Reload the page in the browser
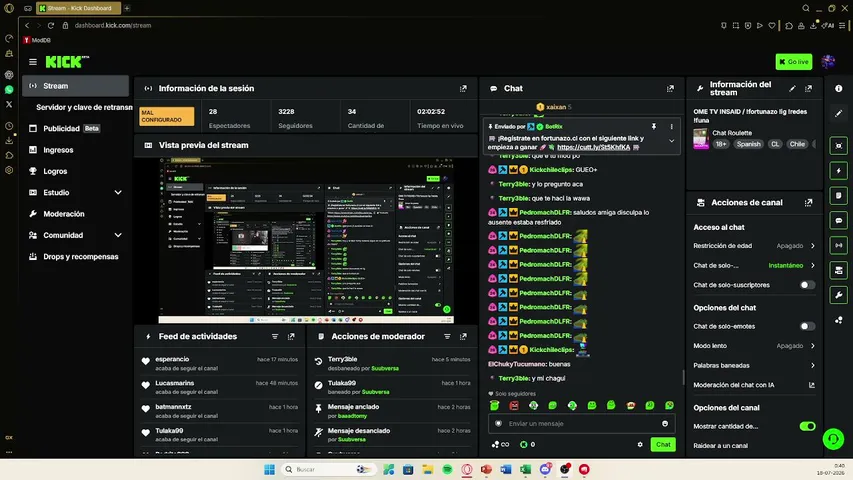Viewport: 853px width, 480px height. [51, 25]
